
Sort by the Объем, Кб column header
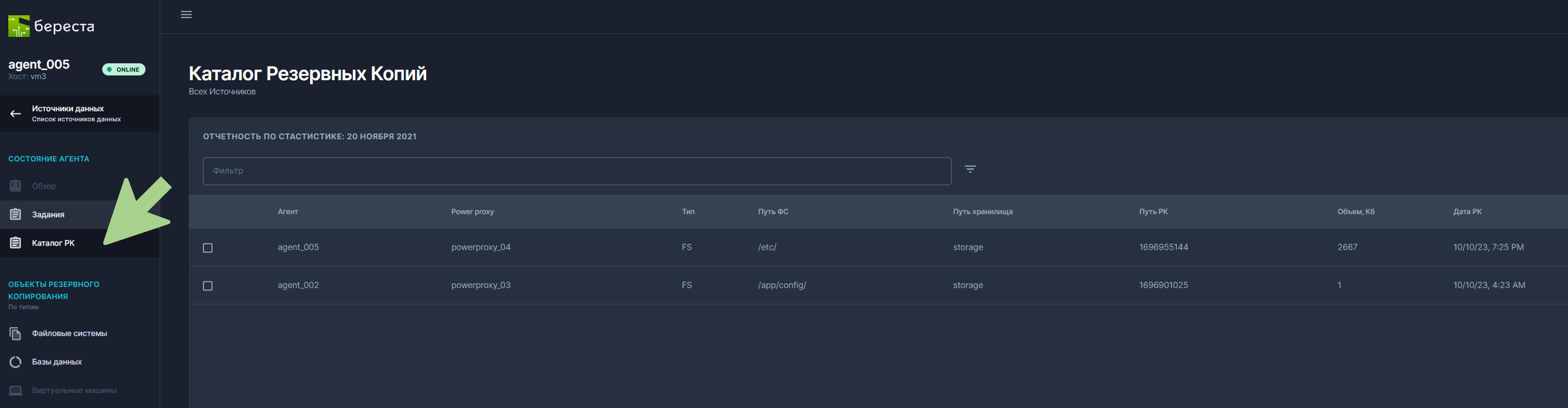click(1356, 212)
